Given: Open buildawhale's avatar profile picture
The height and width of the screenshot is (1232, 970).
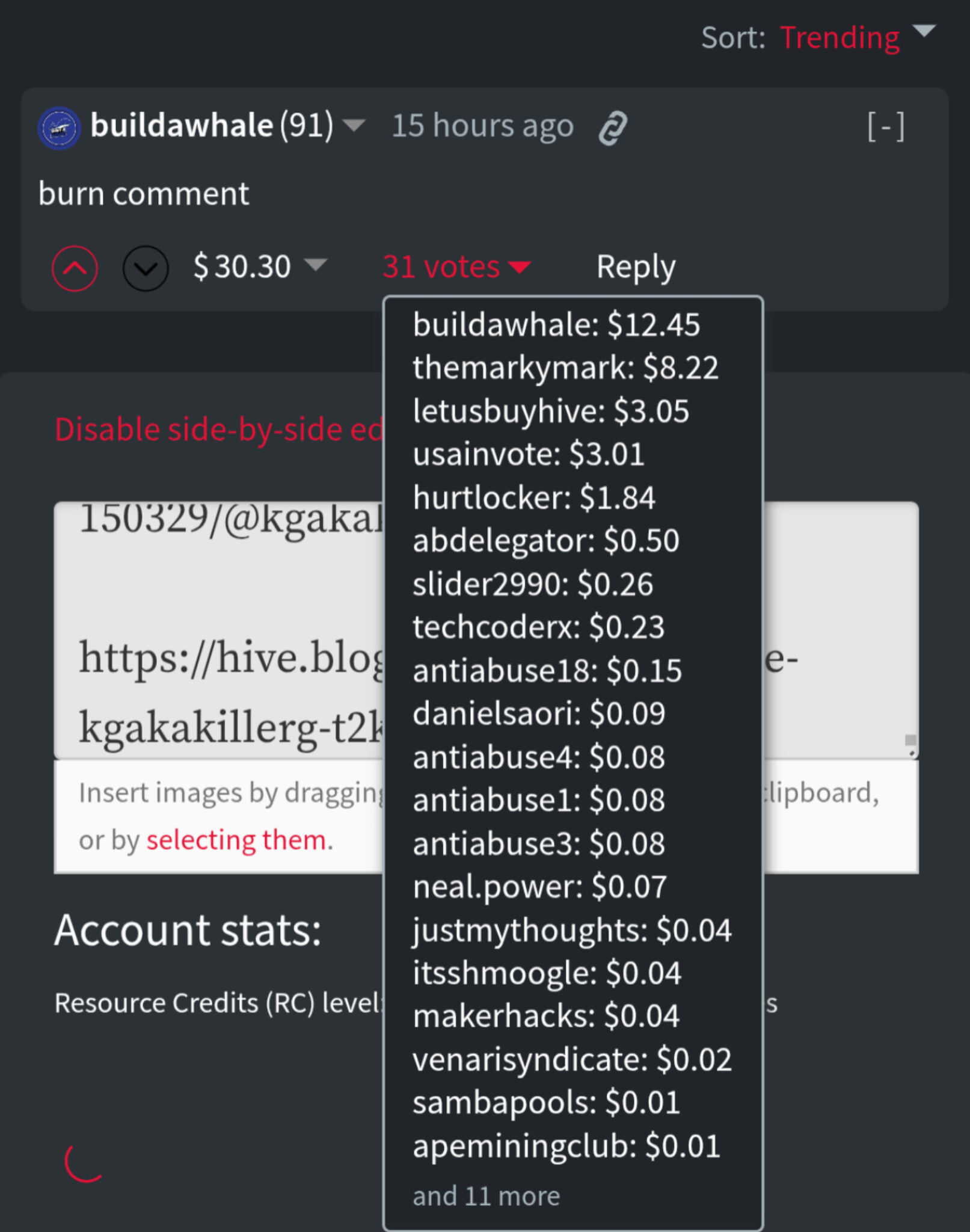Looking at the screenshot, I should [x=59, y=128].
